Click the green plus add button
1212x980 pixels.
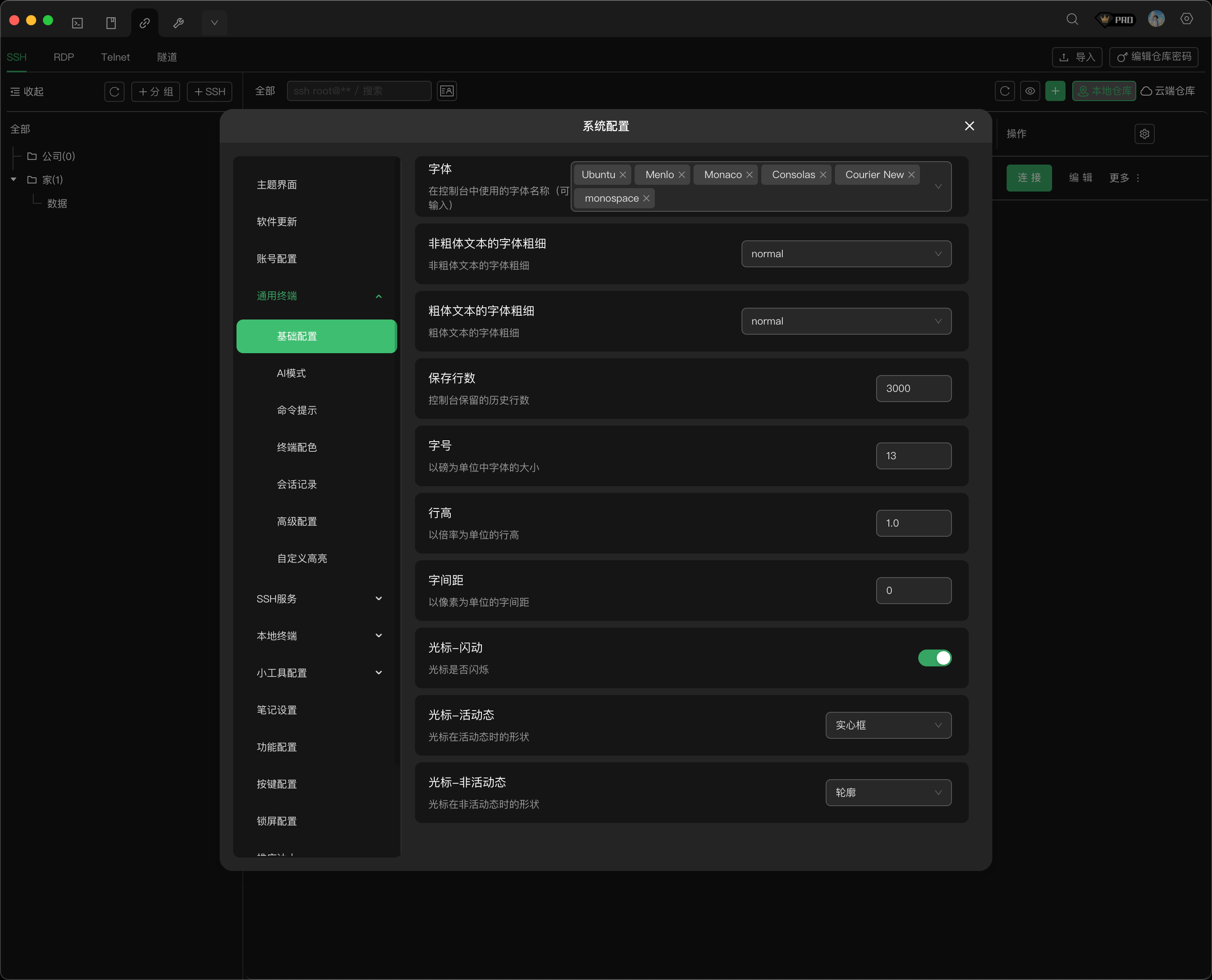1055,91
